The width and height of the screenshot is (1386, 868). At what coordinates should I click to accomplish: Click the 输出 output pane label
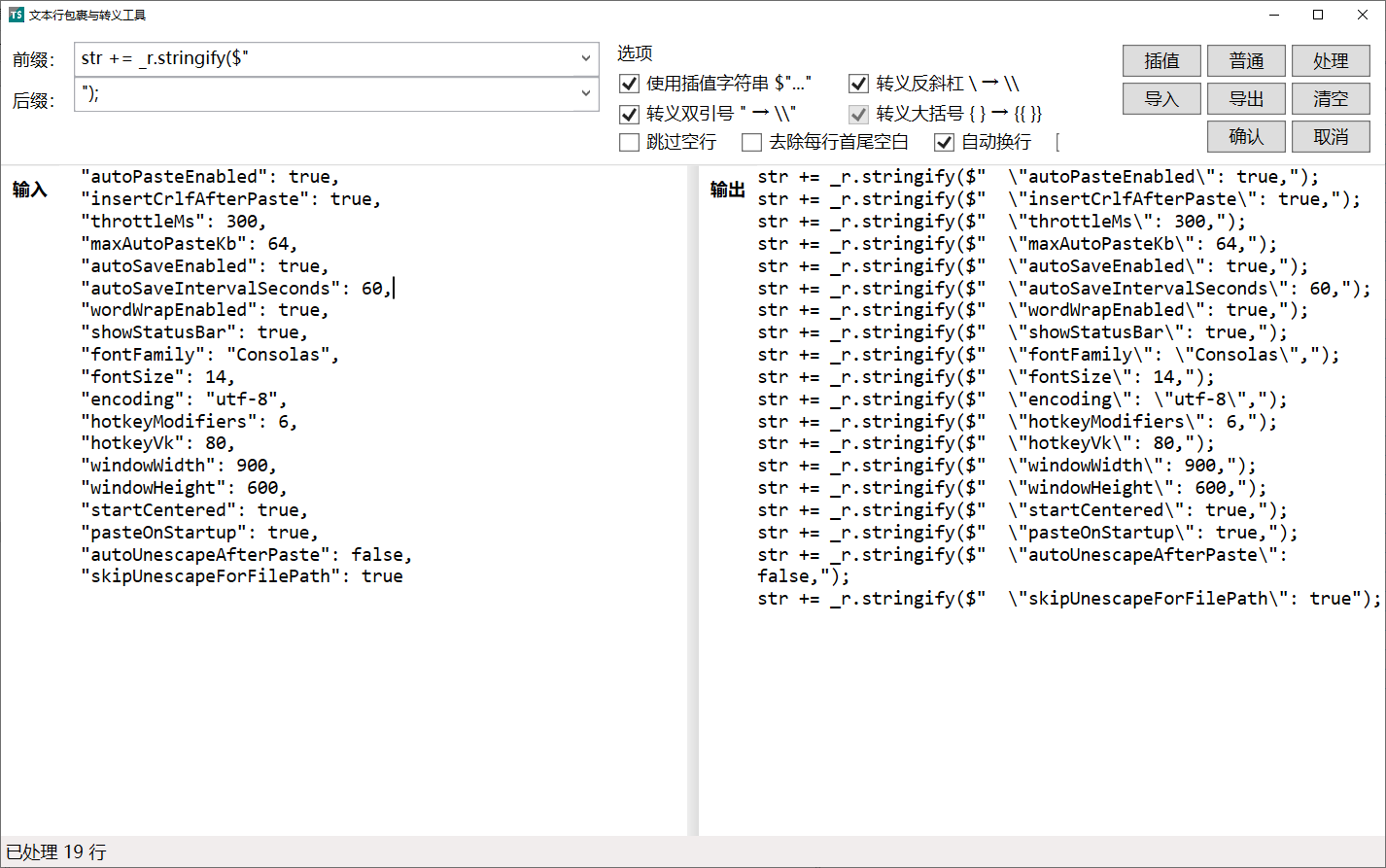727,190
